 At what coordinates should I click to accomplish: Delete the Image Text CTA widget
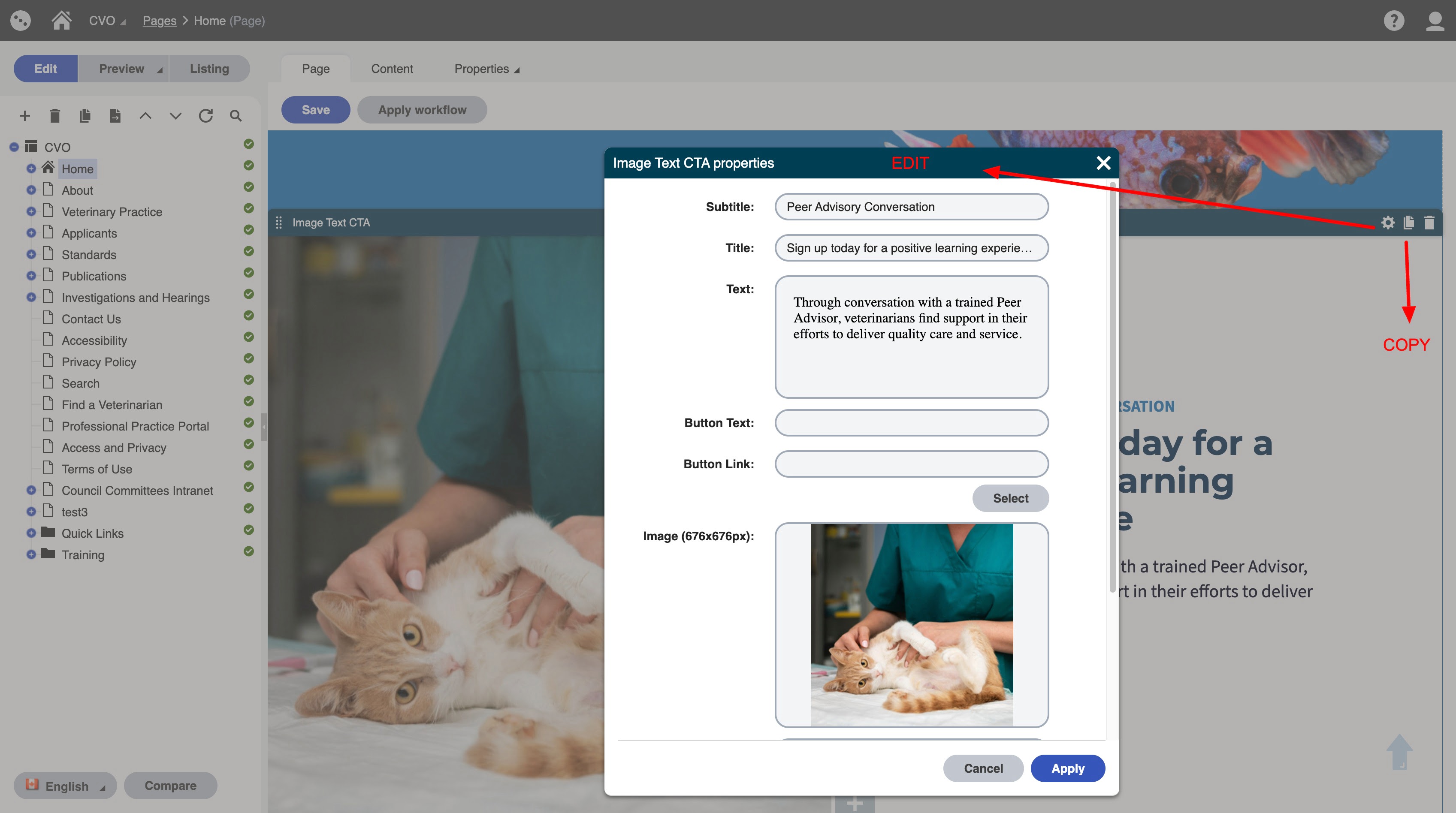1429,223
